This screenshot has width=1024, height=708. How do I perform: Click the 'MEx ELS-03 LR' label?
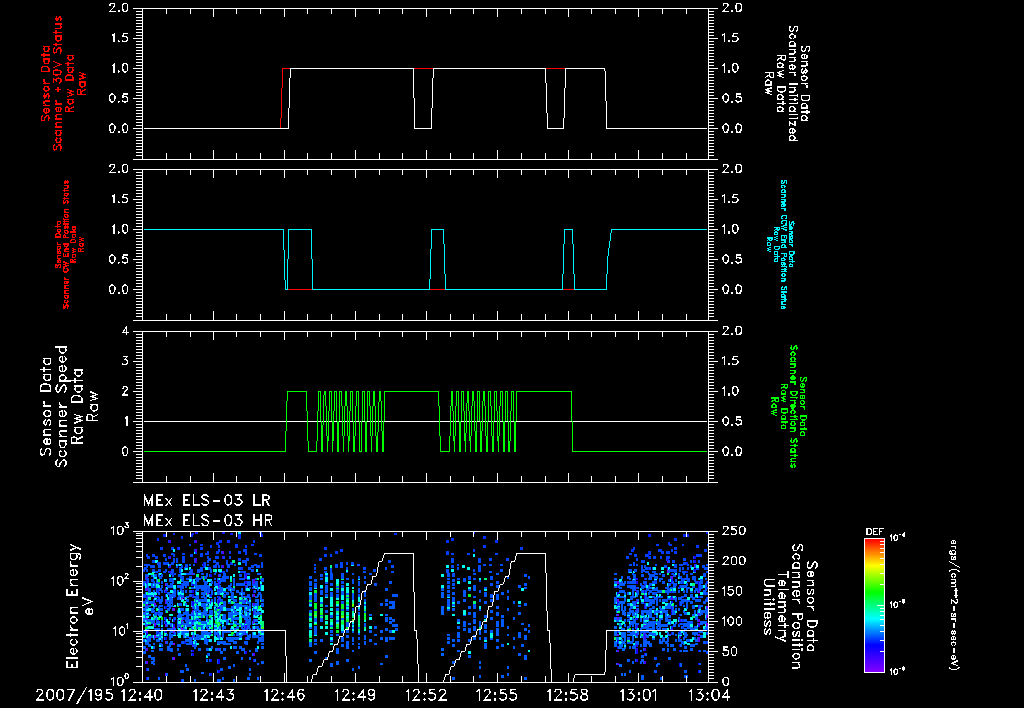pos(206,501)
